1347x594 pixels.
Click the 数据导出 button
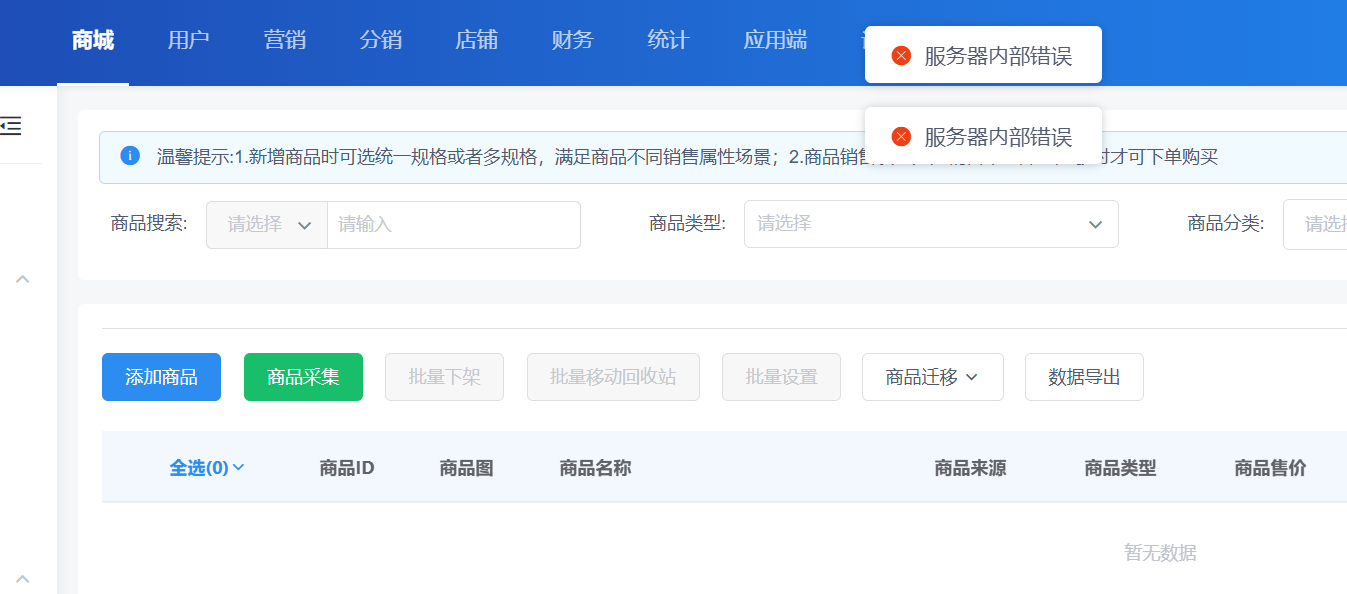1084,377
